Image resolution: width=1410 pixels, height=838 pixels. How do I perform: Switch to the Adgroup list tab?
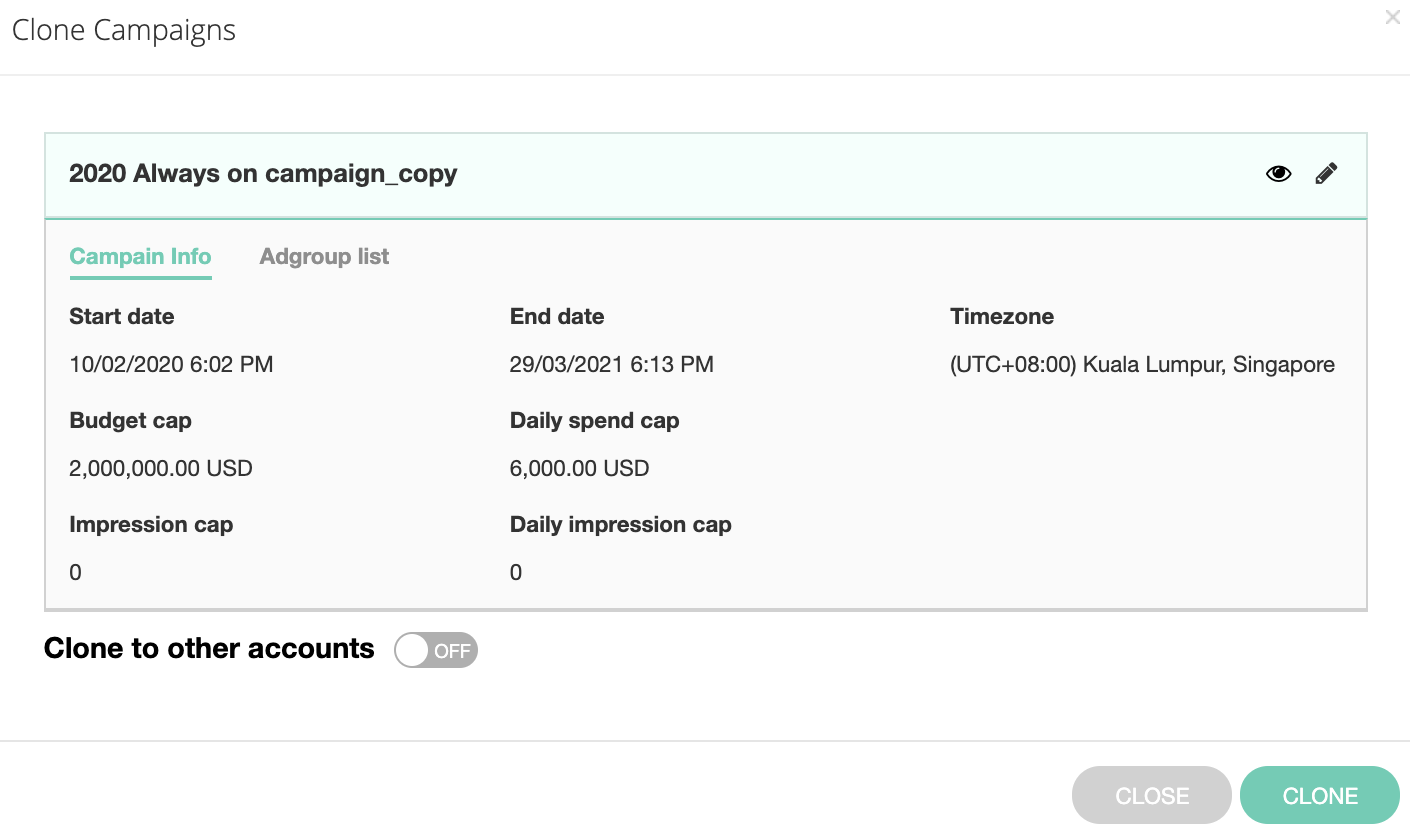click(324, 257)
